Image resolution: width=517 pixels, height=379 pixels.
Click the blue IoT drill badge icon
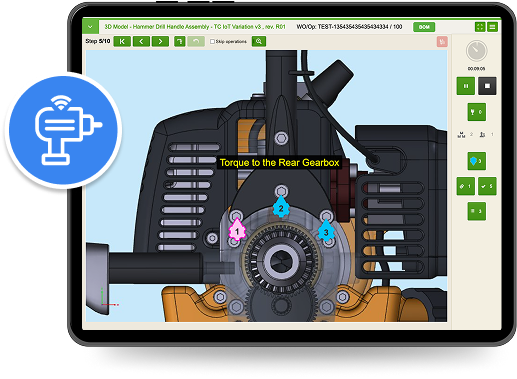[x=63, y=130]
